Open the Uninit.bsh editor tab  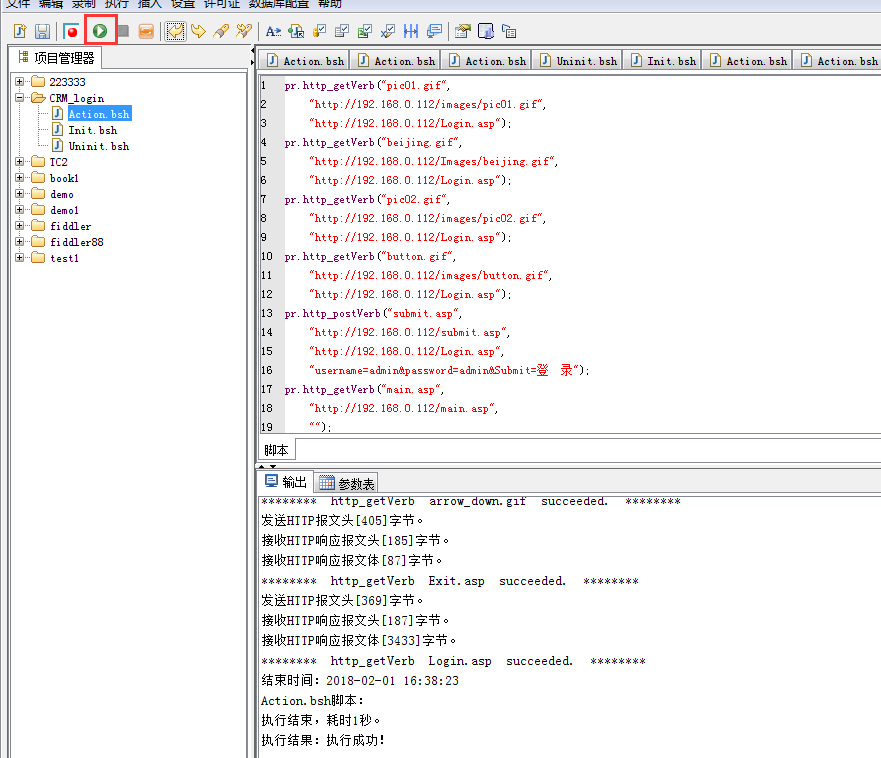tap(578, 61)
